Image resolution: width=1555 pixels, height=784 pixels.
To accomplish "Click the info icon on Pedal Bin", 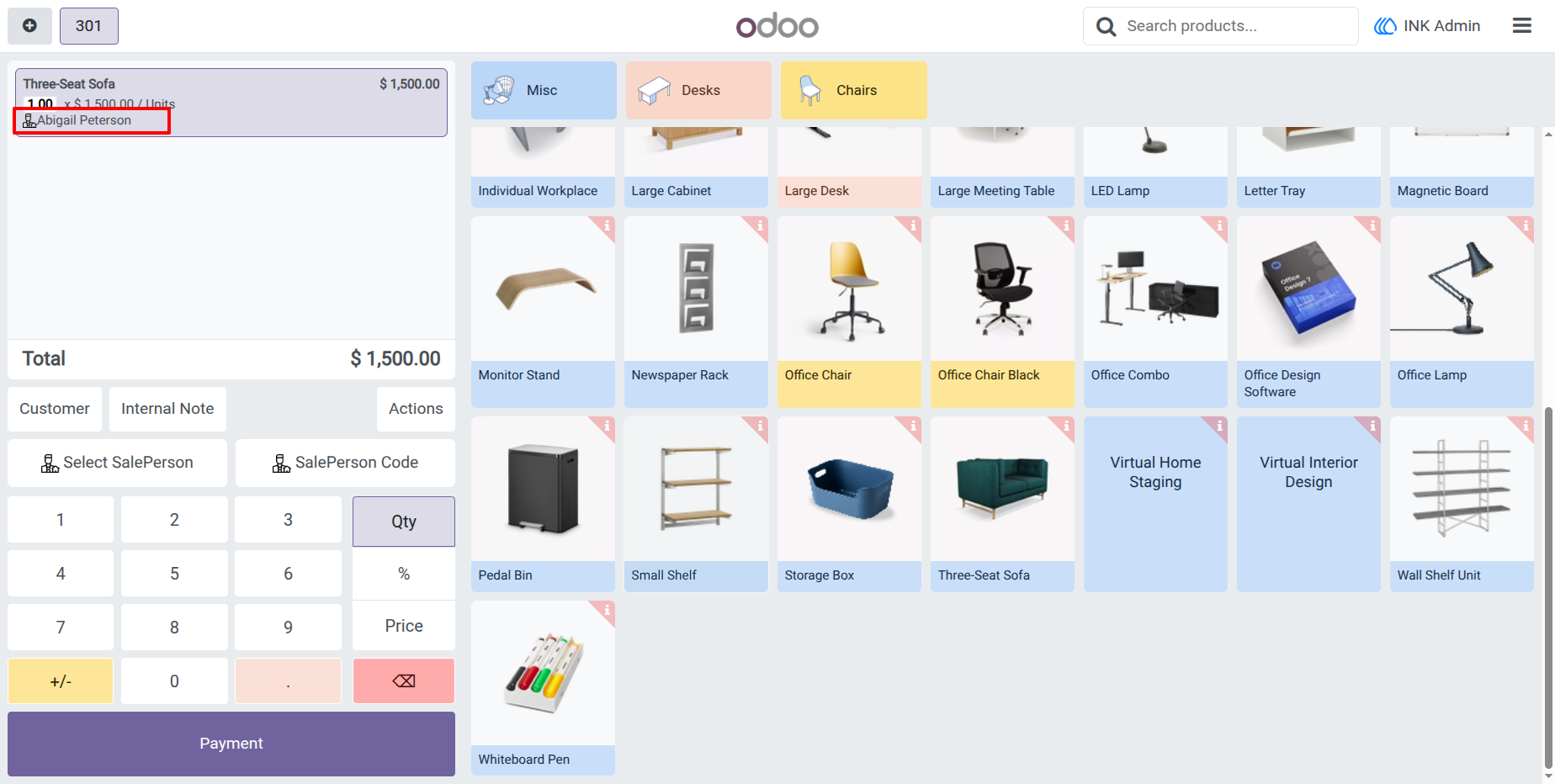I will 606,426.
